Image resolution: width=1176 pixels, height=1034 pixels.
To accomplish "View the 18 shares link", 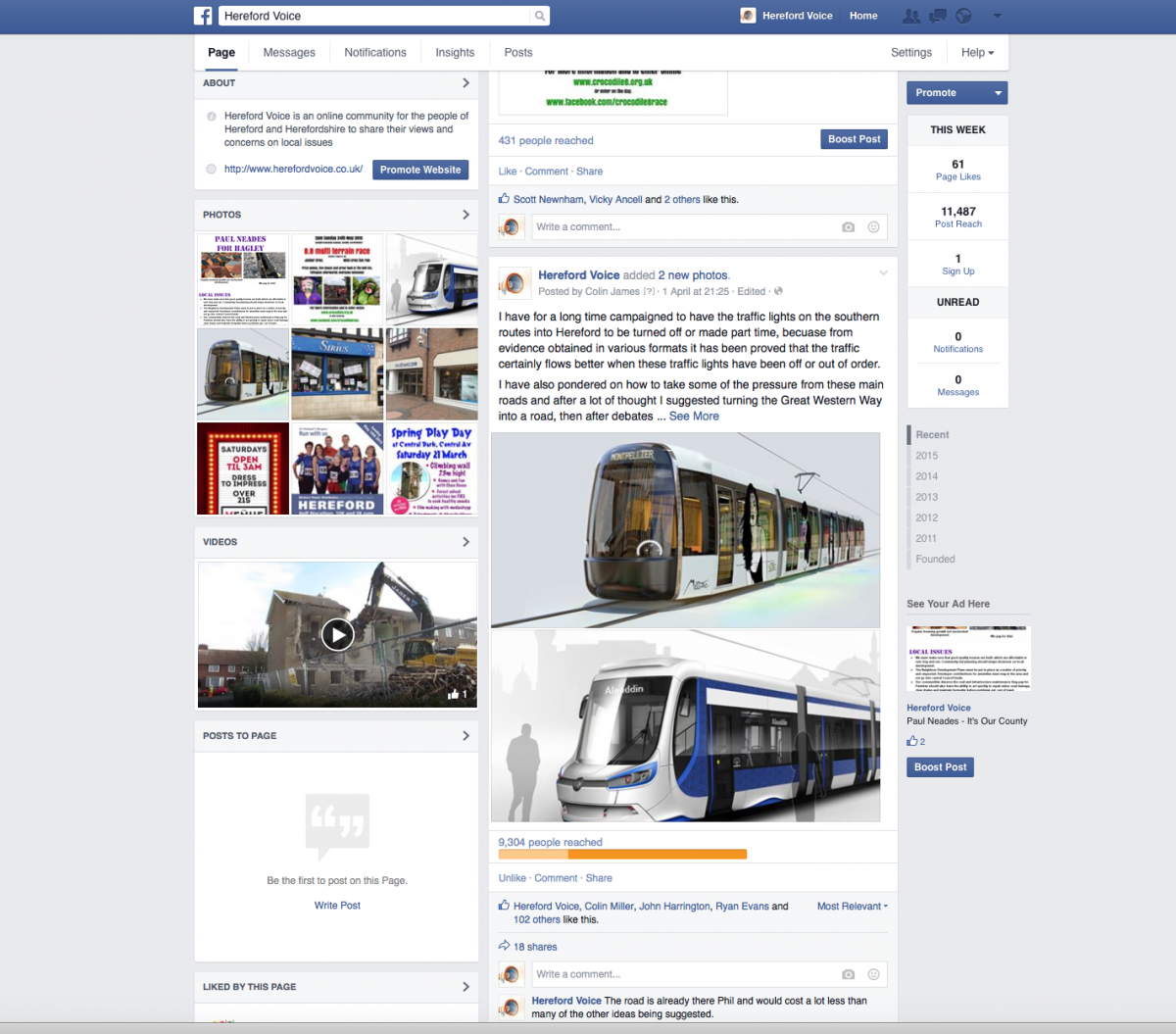I will (x=535, y=947).
